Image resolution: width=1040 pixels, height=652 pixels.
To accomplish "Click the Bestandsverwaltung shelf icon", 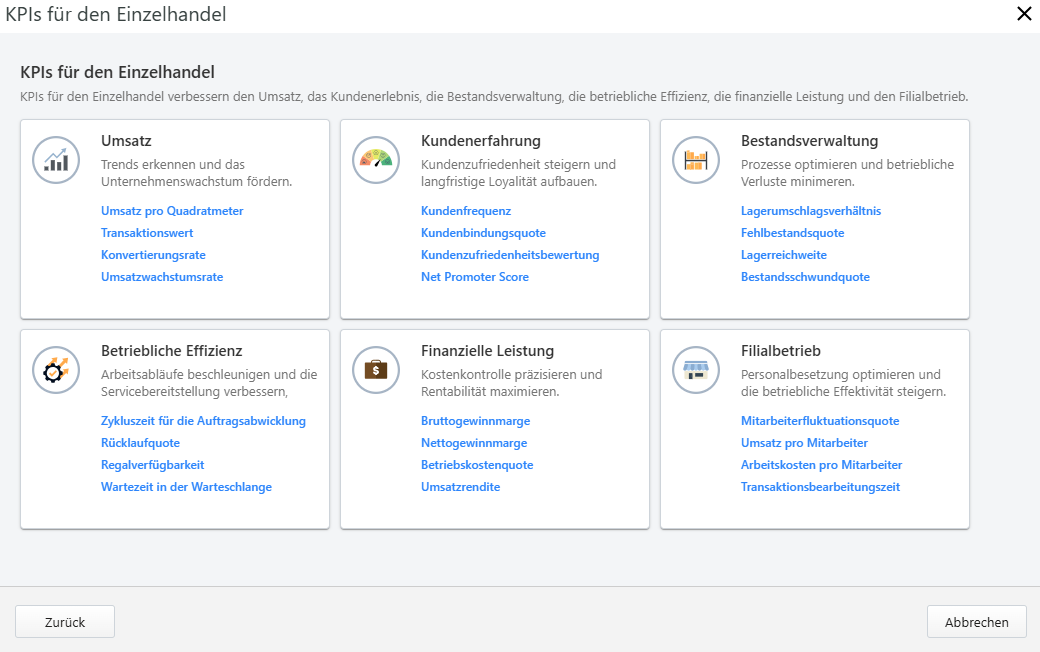I will pyautogui.click(x=696, y=160).
